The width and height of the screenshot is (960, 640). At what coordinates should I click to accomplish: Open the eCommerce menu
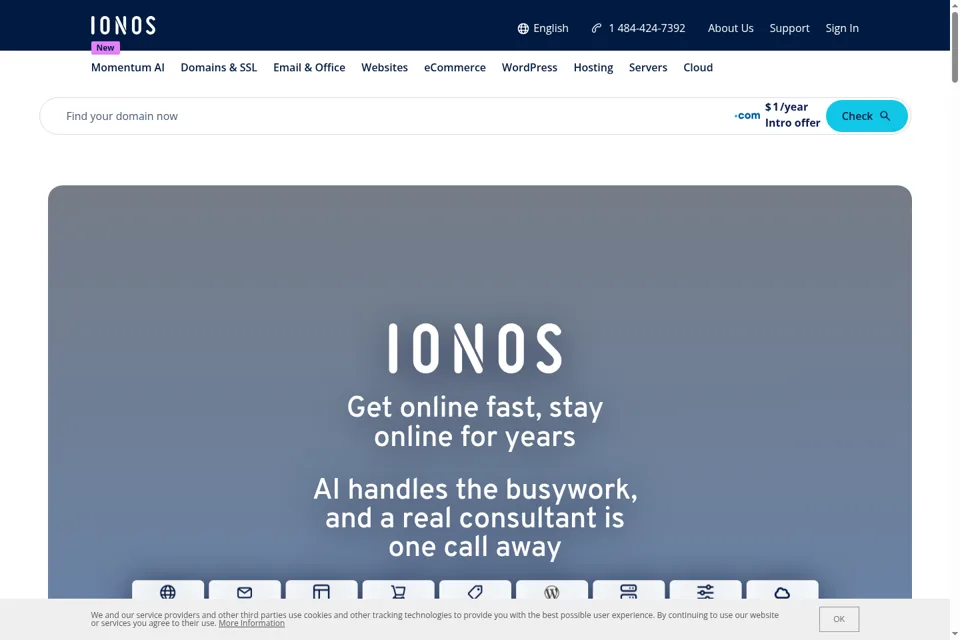(455, 67)
